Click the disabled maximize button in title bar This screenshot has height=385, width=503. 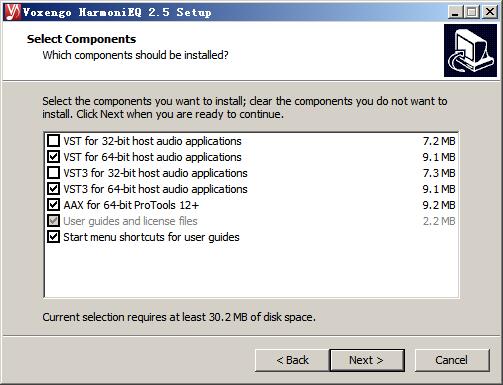tap(472, 12)
